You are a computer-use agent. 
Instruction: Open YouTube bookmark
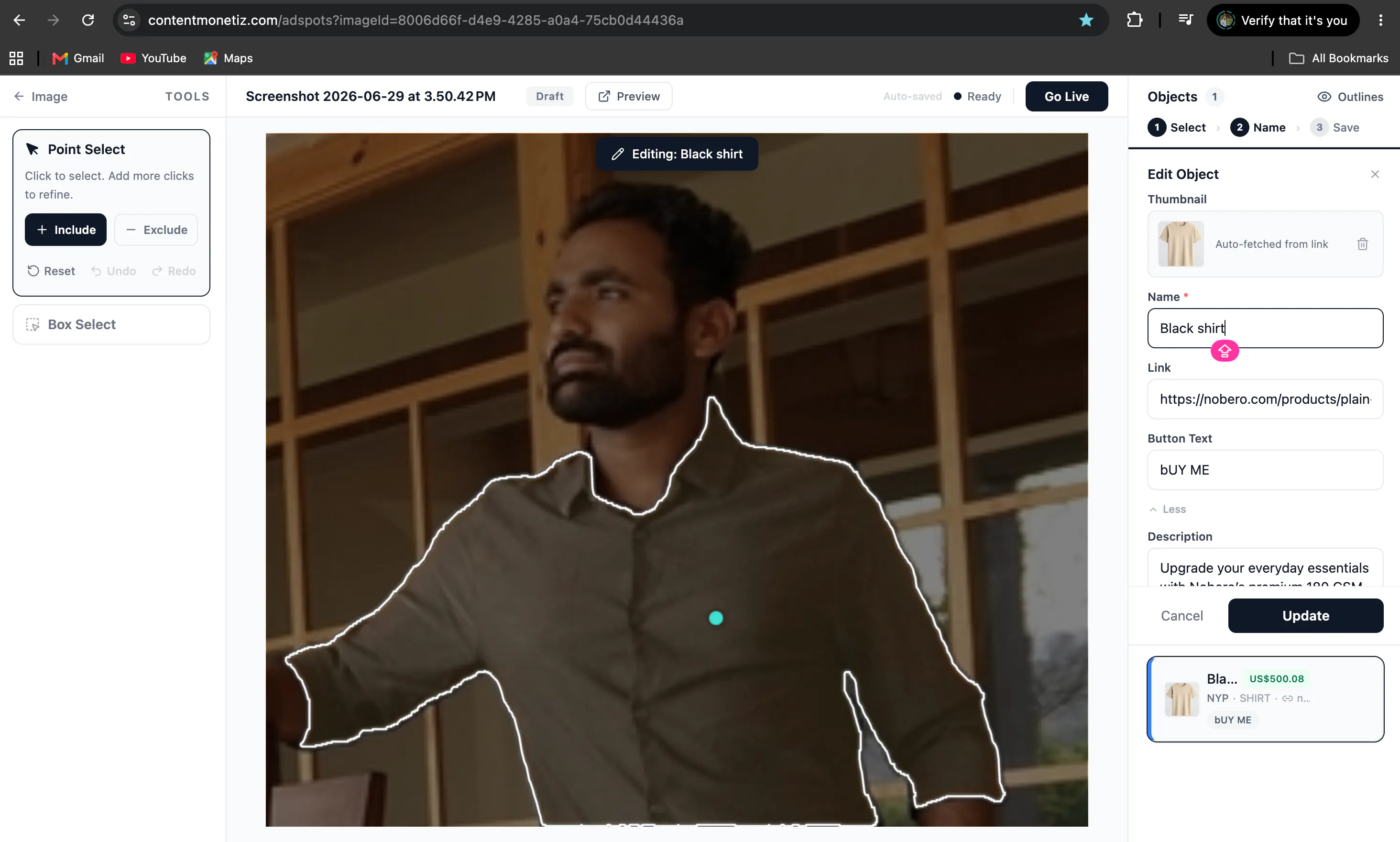coord(153,58)
